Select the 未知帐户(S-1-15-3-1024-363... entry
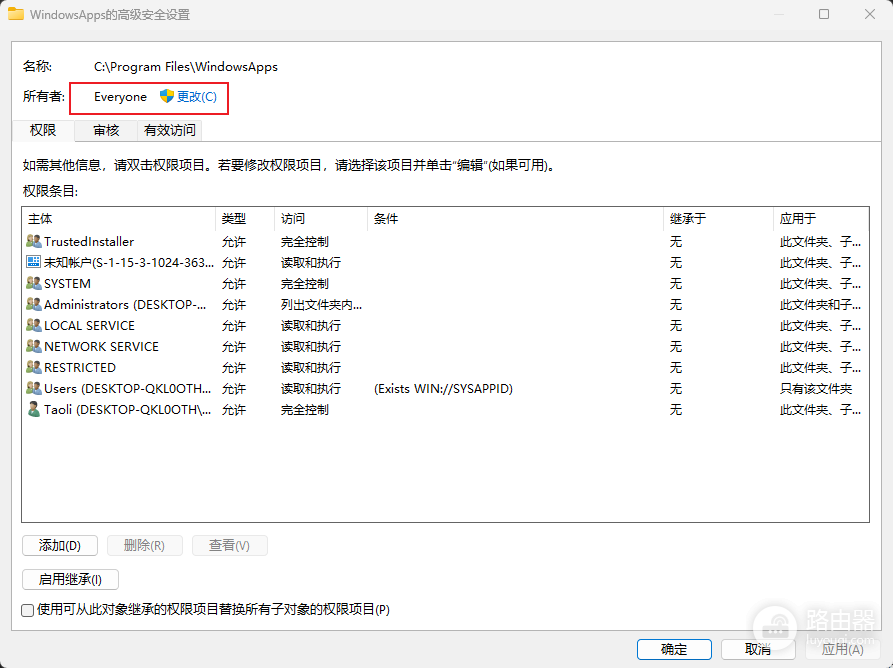The image size is (893, 668). [x=129, y=263]
